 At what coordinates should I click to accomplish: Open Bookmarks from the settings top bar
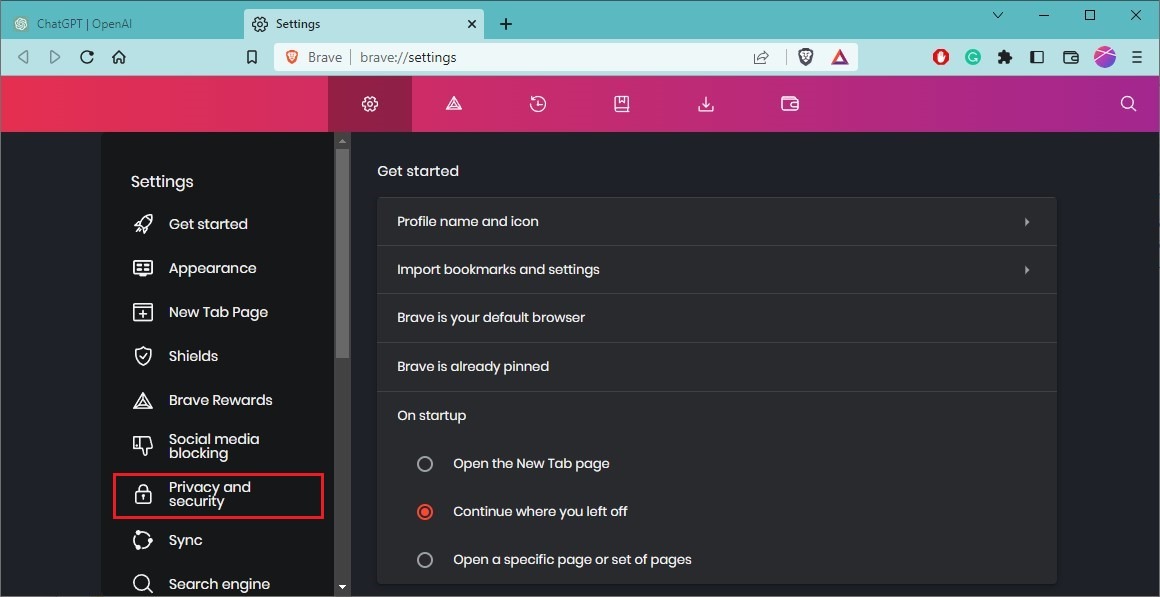click(621, 103)
